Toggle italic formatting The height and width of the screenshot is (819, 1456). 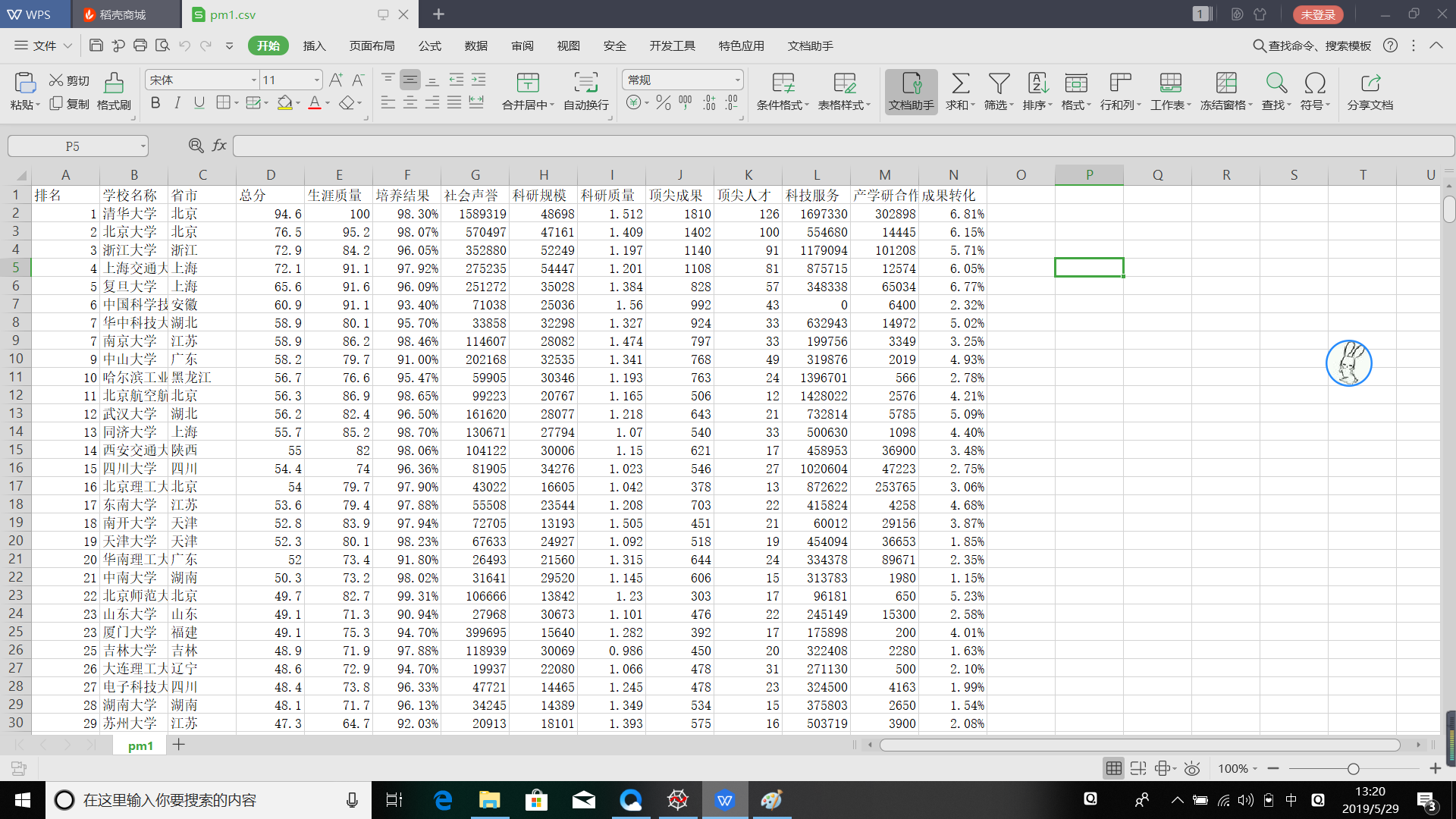(x=177, y=102)
